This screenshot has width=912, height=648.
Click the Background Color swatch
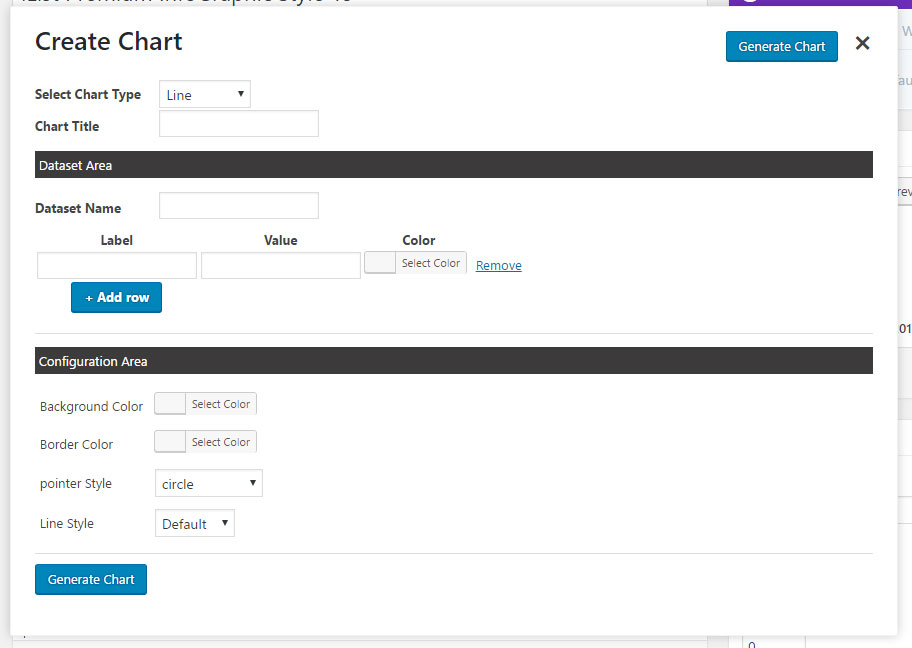click(168, 404)
